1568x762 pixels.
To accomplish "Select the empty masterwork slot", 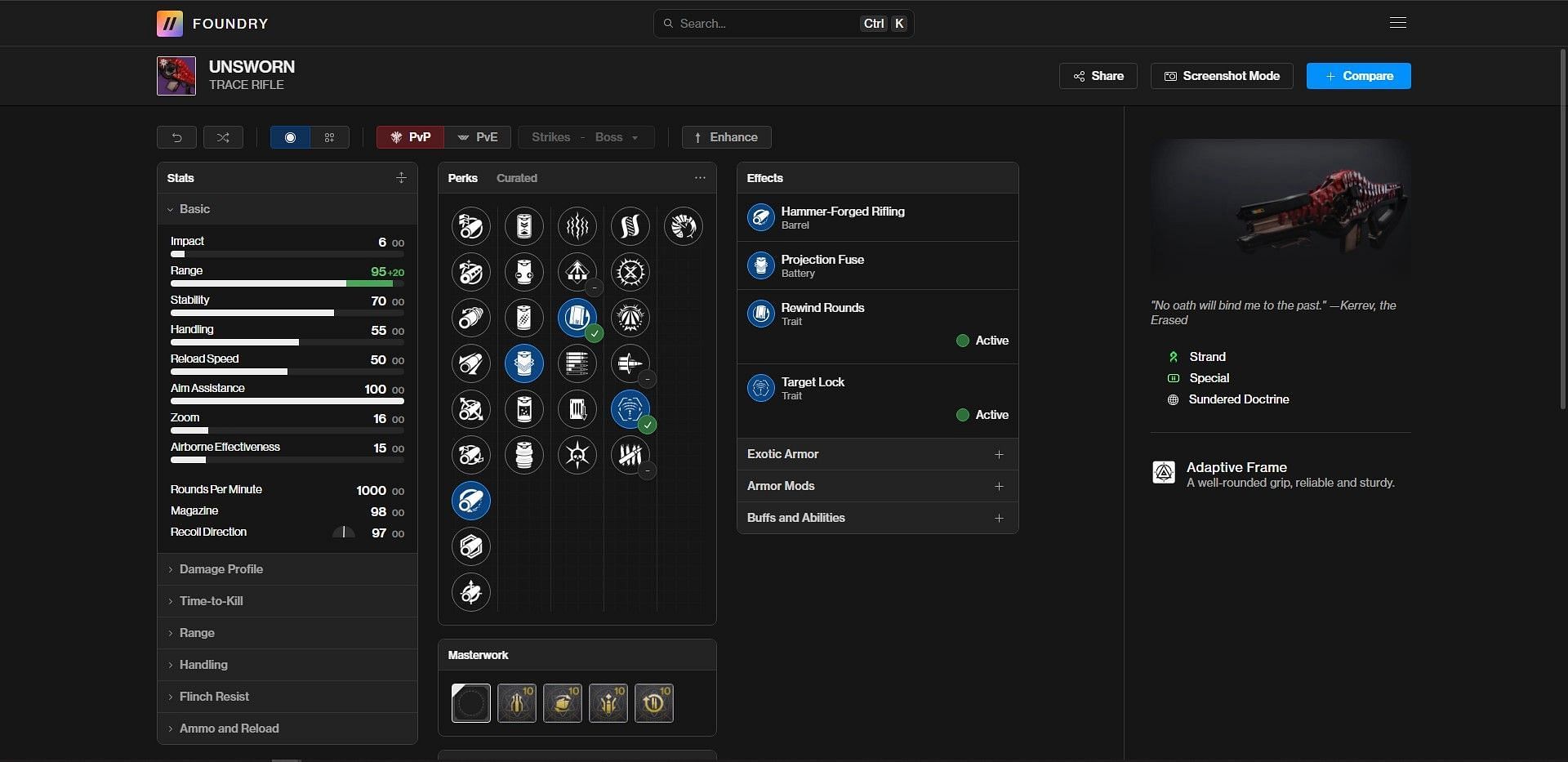I will 471,703.
